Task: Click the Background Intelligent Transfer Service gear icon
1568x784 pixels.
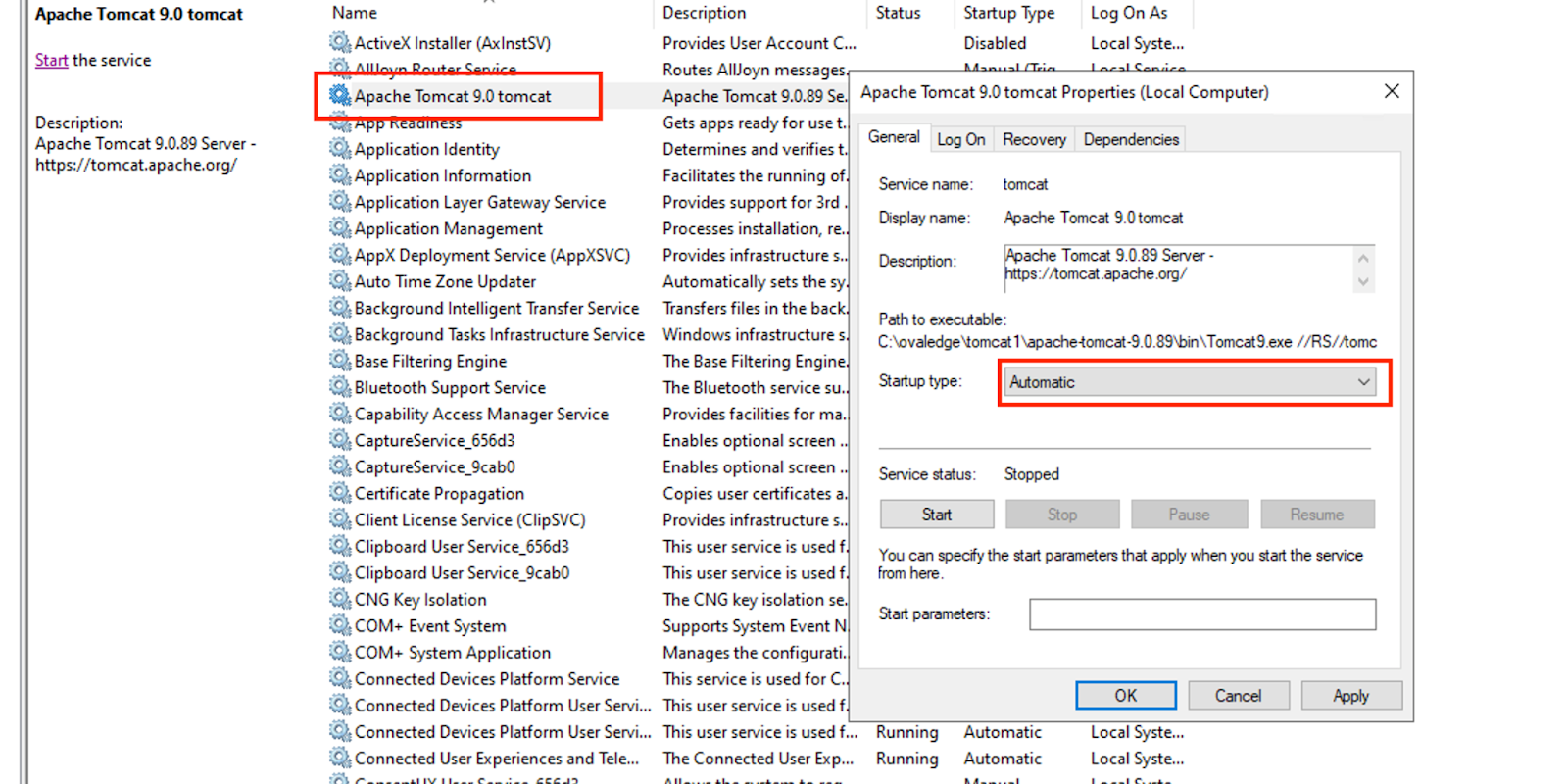Action: 340,307
